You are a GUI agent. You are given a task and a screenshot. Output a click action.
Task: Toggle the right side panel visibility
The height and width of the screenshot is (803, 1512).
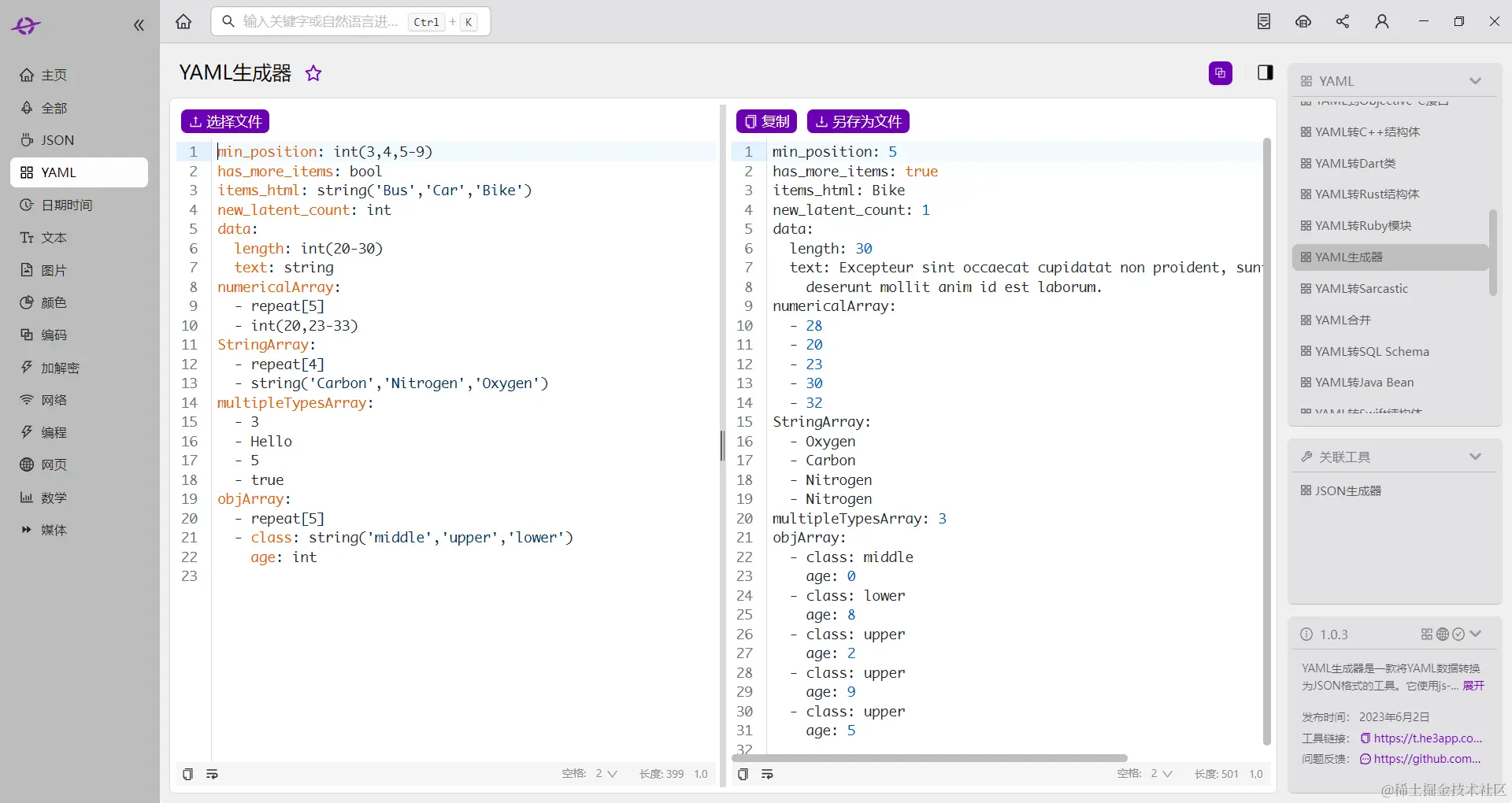[x=1266, y=73]
